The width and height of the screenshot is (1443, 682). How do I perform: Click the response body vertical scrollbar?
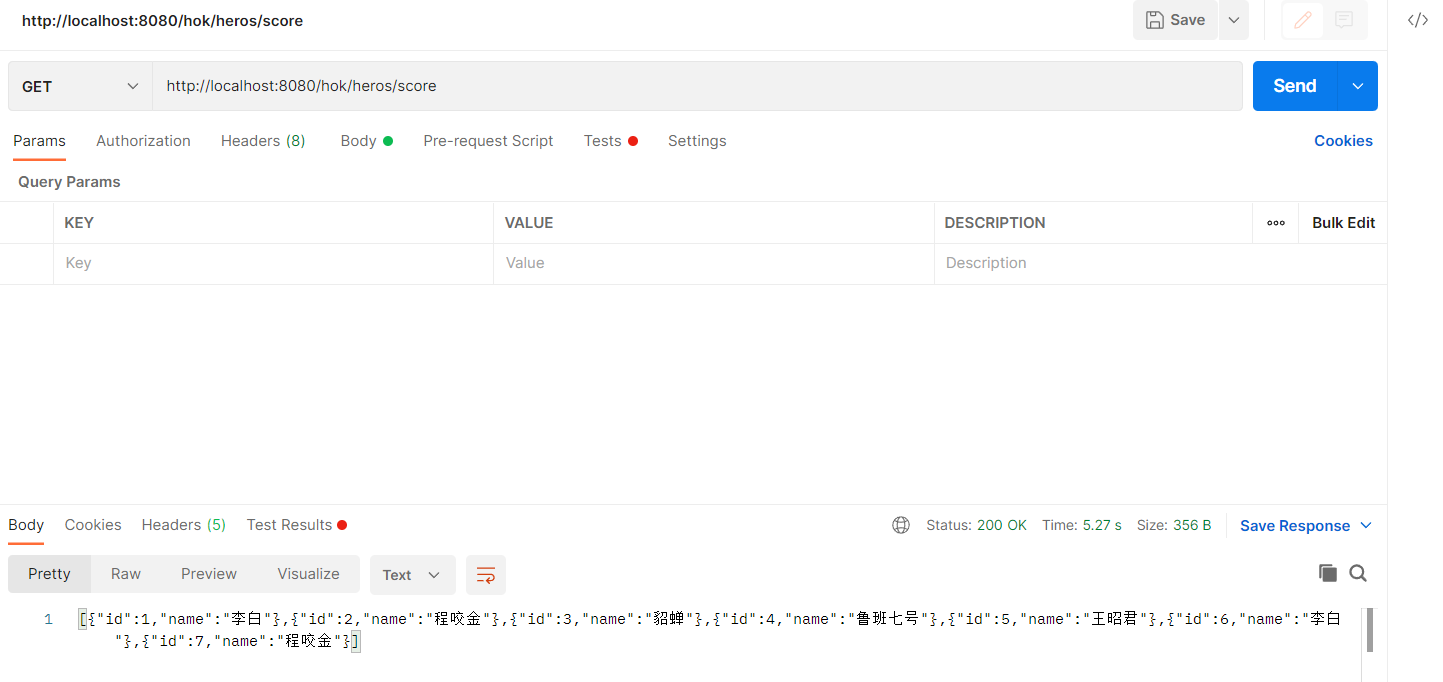pyautogui.click(x=1368, y=630)
